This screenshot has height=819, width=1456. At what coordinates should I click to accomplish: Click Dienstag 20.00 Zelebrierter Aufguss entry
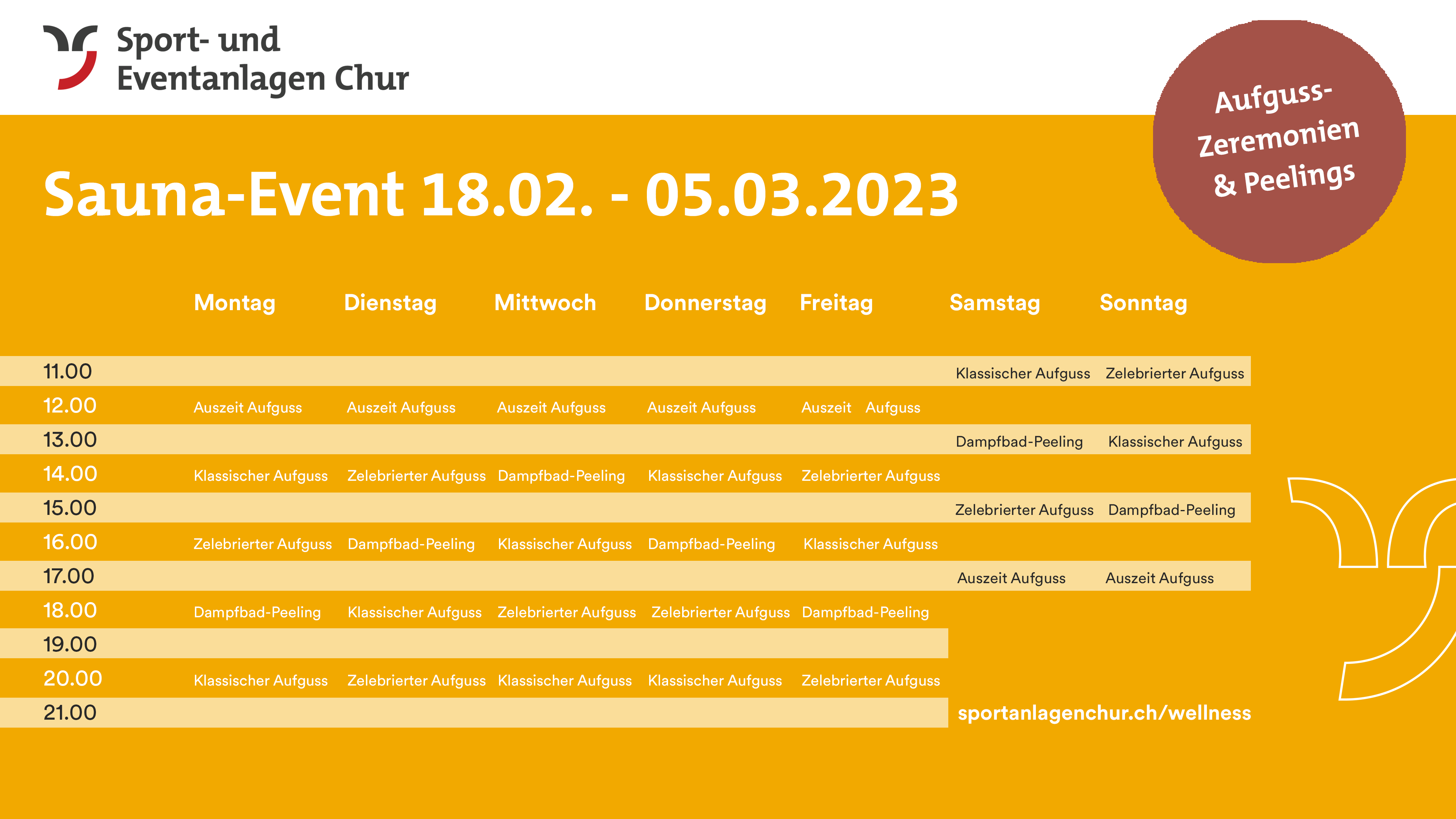tap(417, 681)
